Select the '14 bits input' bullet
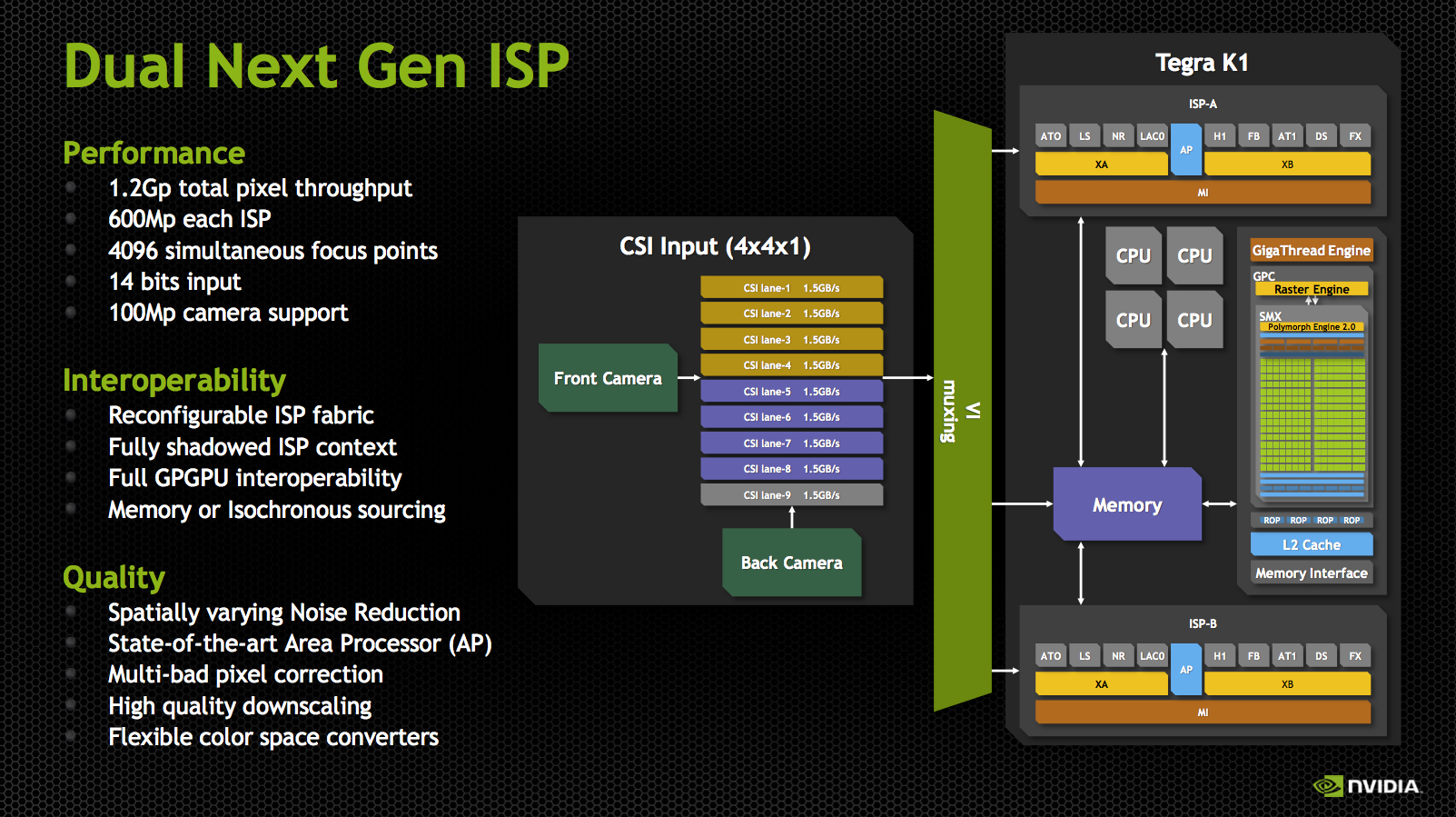 (174, 282)
